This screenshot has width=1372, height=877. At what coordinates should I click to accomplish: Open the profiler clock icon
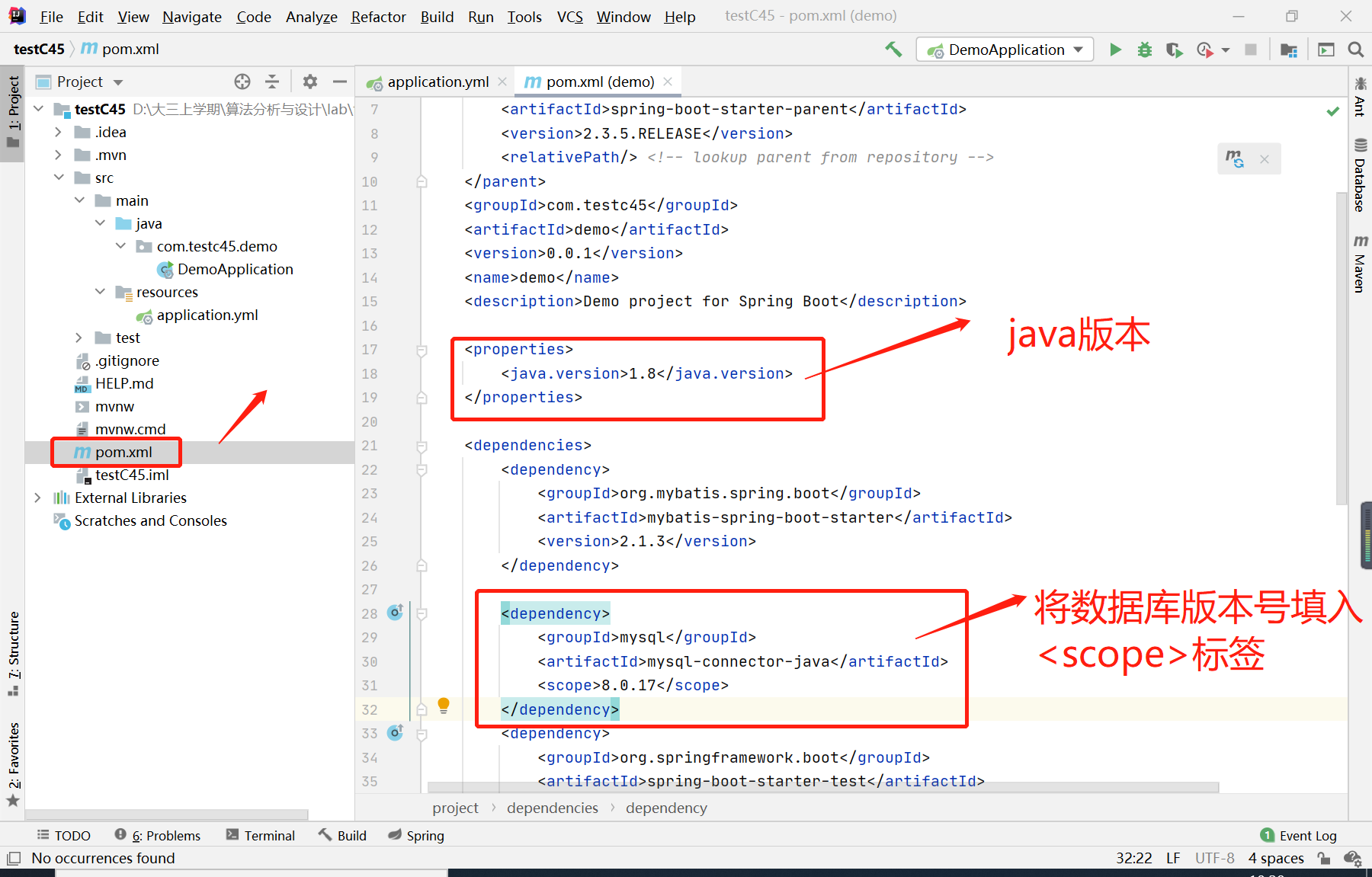pyautogui.click(x=1204, y=49)
